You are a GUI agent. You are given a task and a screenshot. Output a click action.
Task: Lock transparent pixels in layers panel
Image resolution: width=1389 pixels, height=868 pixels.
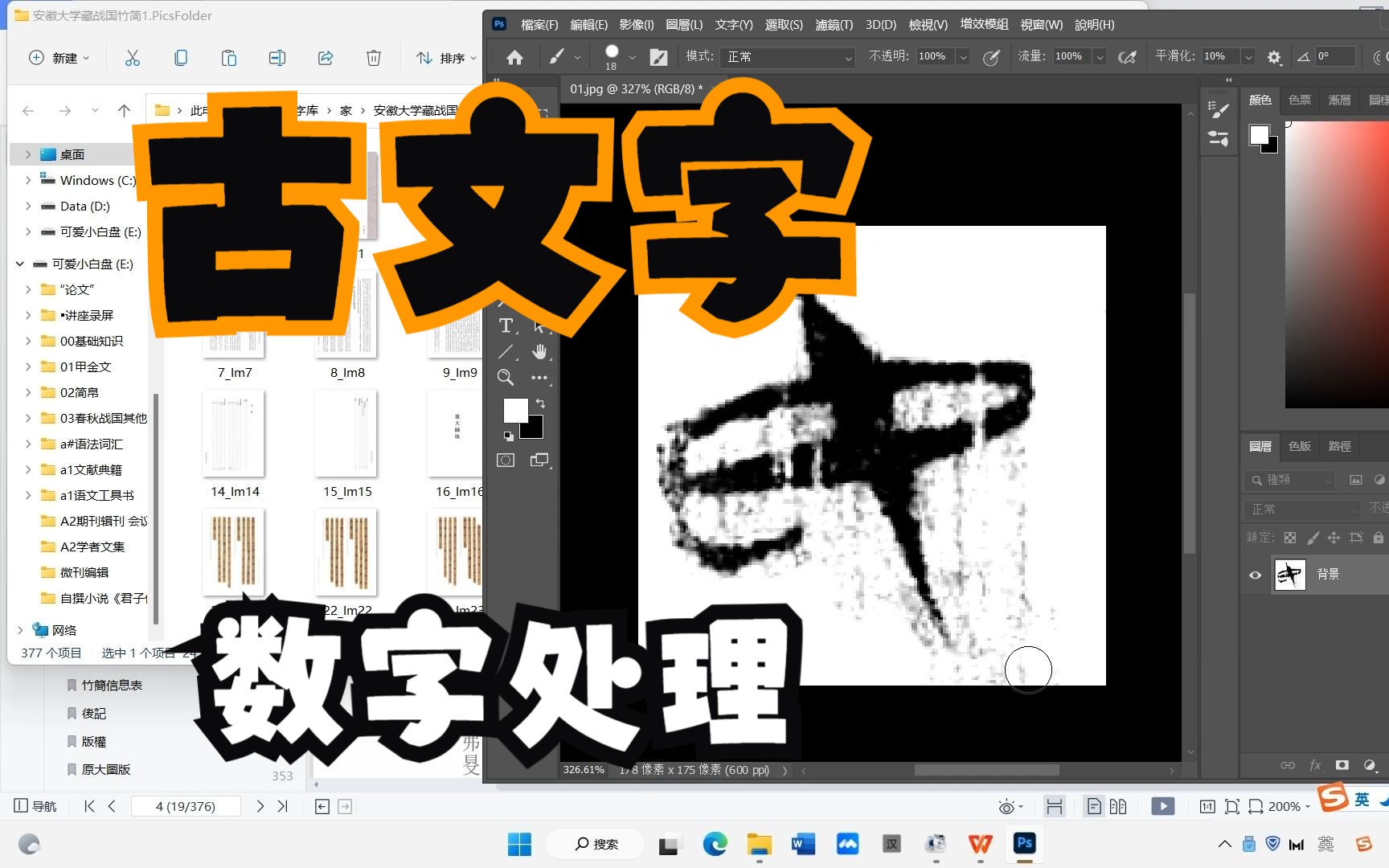click(x=1290, y=538)
